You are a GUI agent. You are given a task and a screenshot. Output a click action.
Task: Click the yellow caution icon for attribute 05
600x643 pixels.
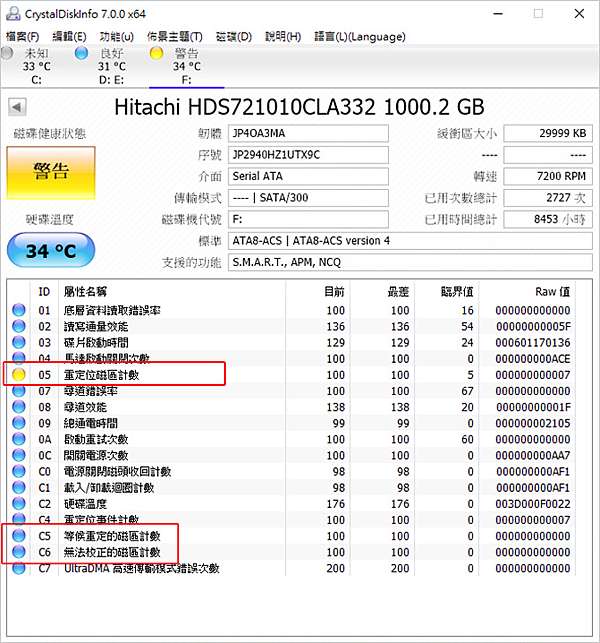tap(18, 375)
